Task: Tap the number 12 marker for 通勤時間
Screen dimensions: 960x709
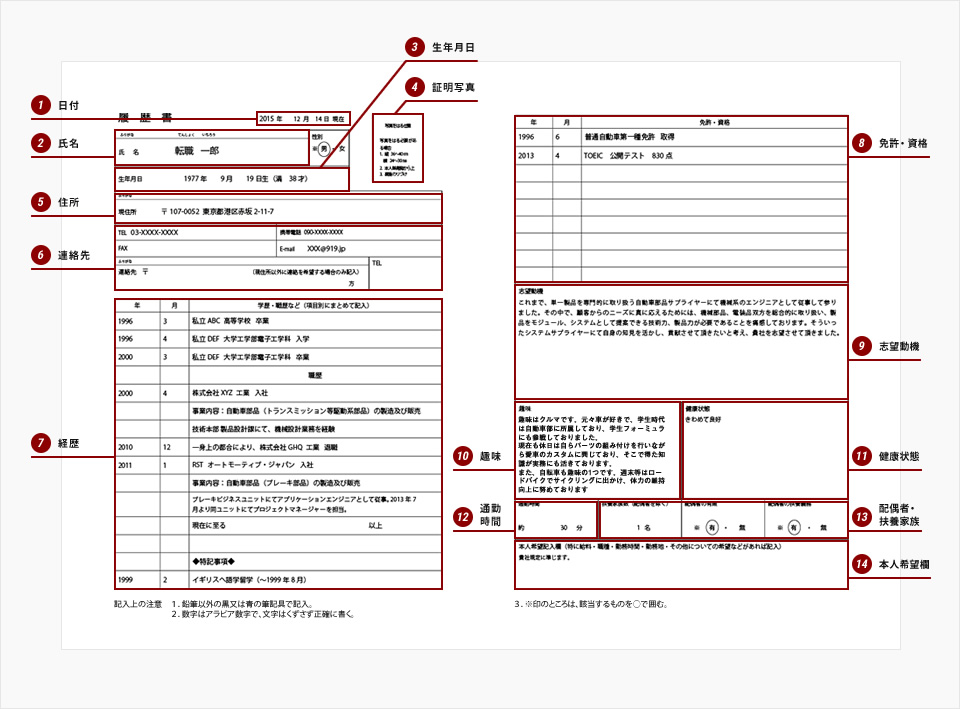Action: 462,516
